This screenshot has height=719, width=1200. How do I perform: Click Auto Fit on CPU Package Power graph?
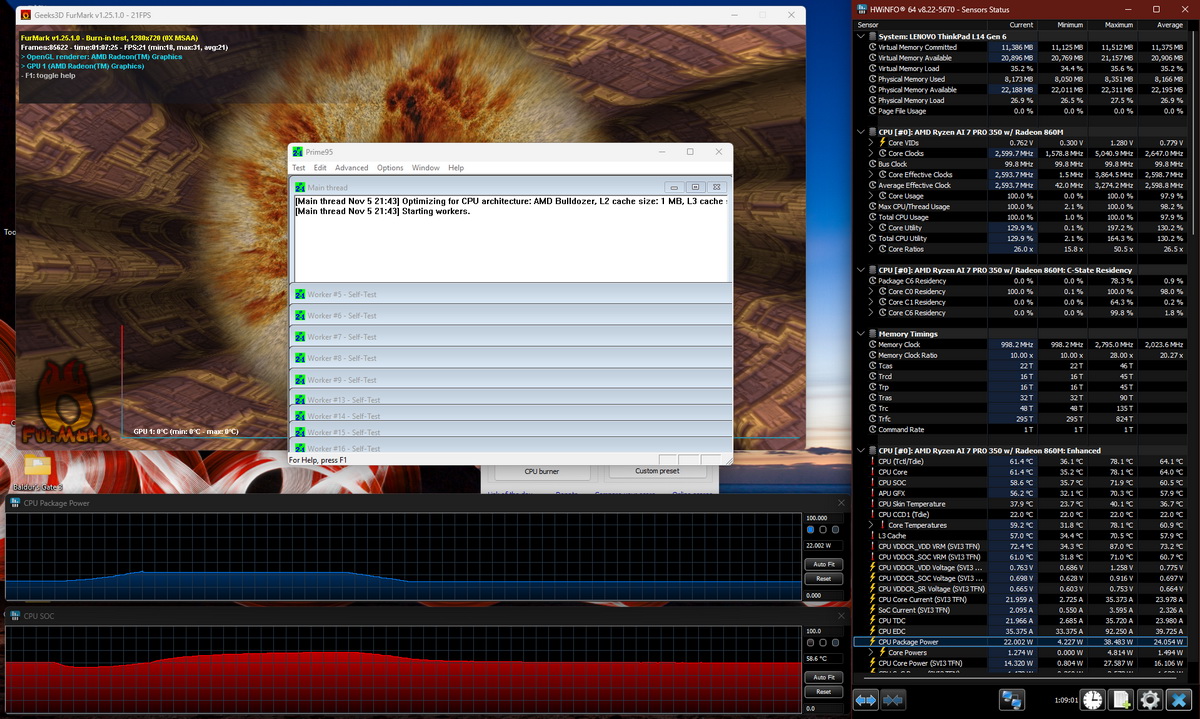(x=823, y=564)
